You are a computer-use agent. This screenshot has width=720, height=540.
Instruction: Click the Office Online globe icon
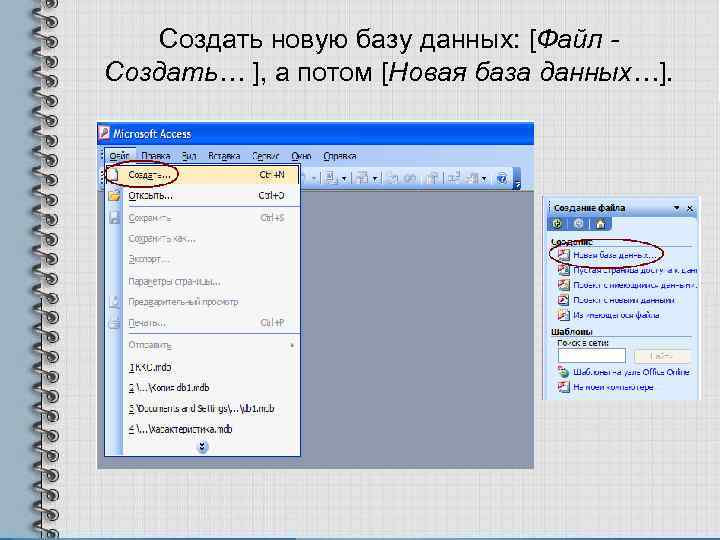point(563,372)
